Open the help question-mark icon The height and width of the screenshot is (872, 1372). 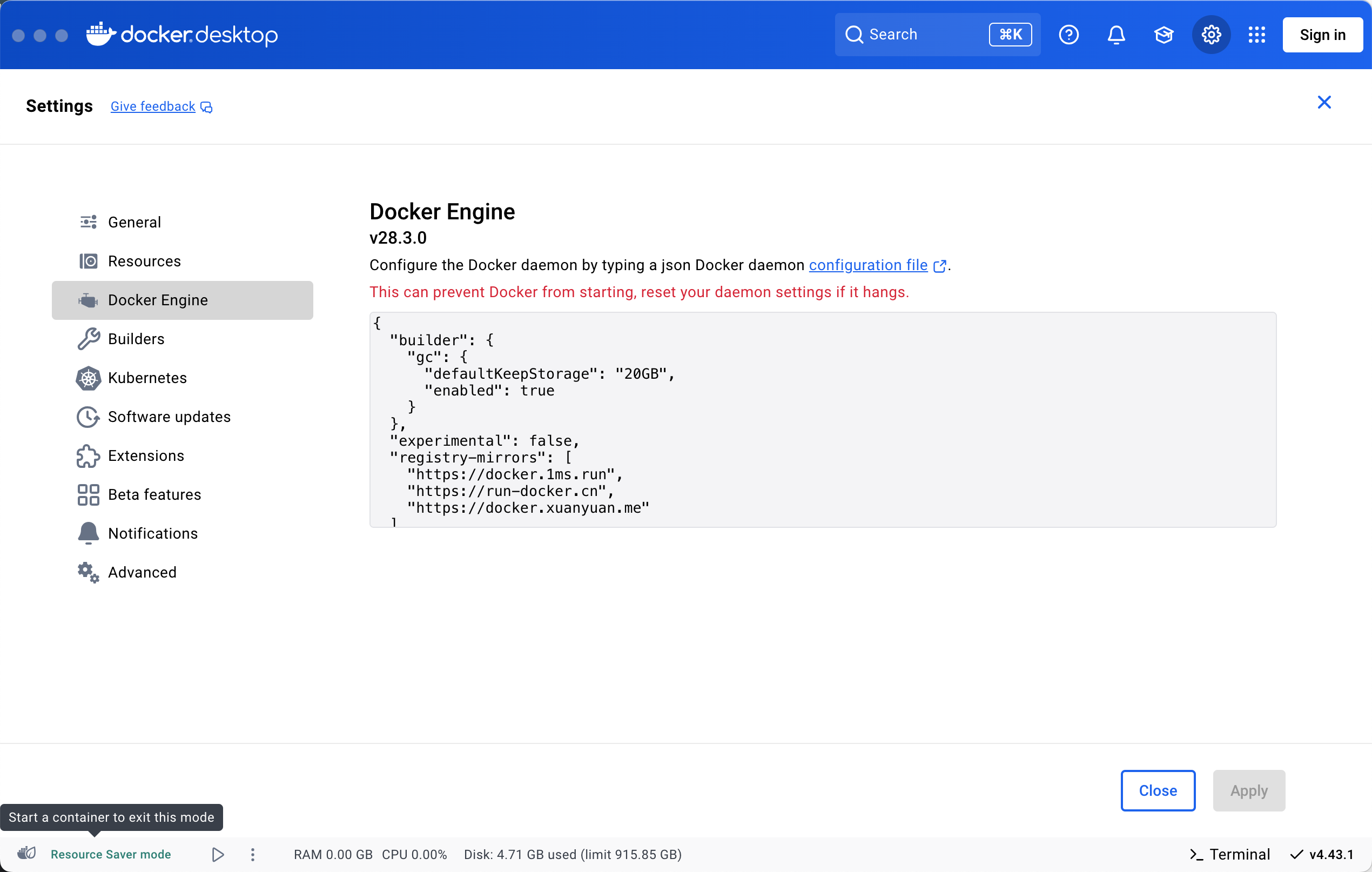pyautogui.click(x=1068, y=35)
